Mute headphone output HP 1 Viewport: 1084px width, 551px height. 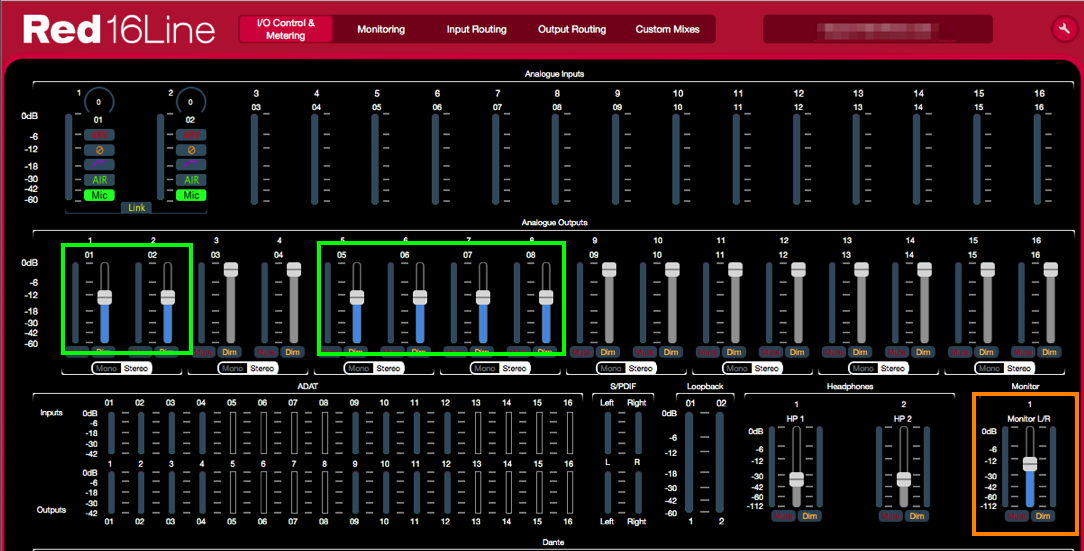click(784, 516)
